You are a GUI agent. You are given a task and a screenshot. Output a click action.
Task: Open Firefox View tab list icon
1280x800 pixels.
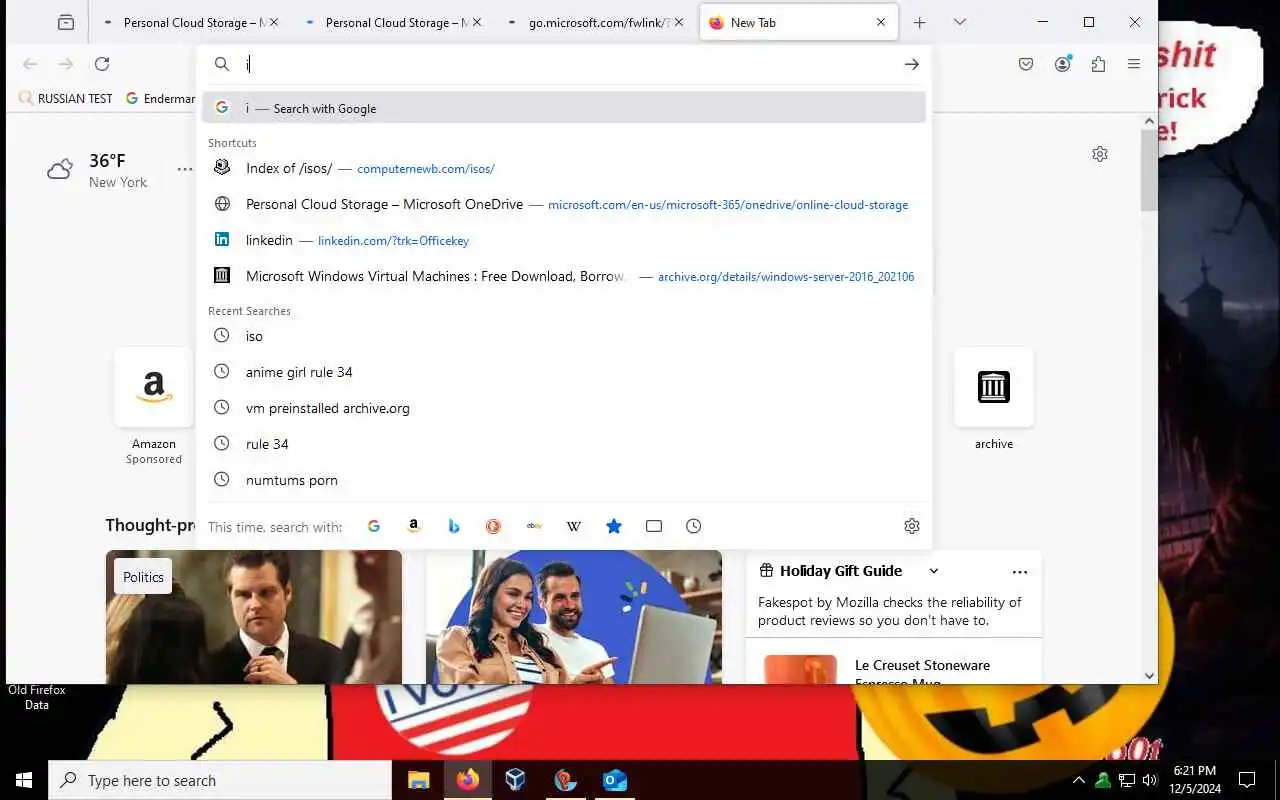pos(66,22)
